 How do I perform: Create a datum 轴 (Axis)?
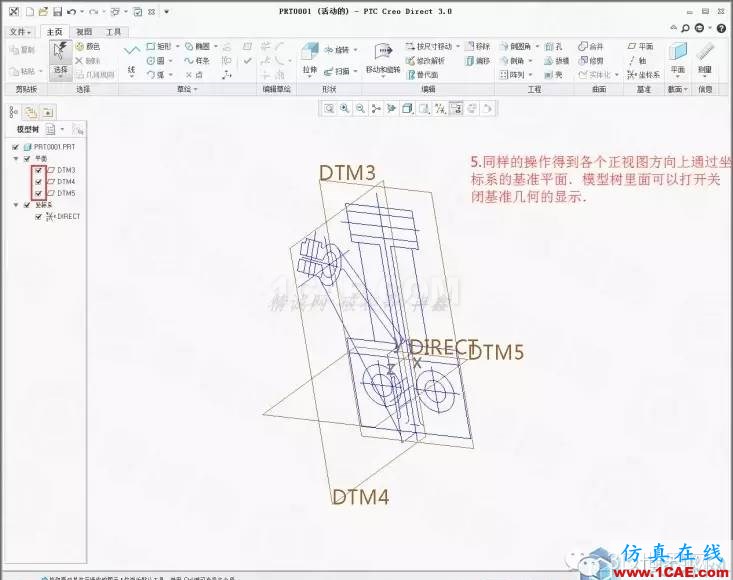(638, 61)
